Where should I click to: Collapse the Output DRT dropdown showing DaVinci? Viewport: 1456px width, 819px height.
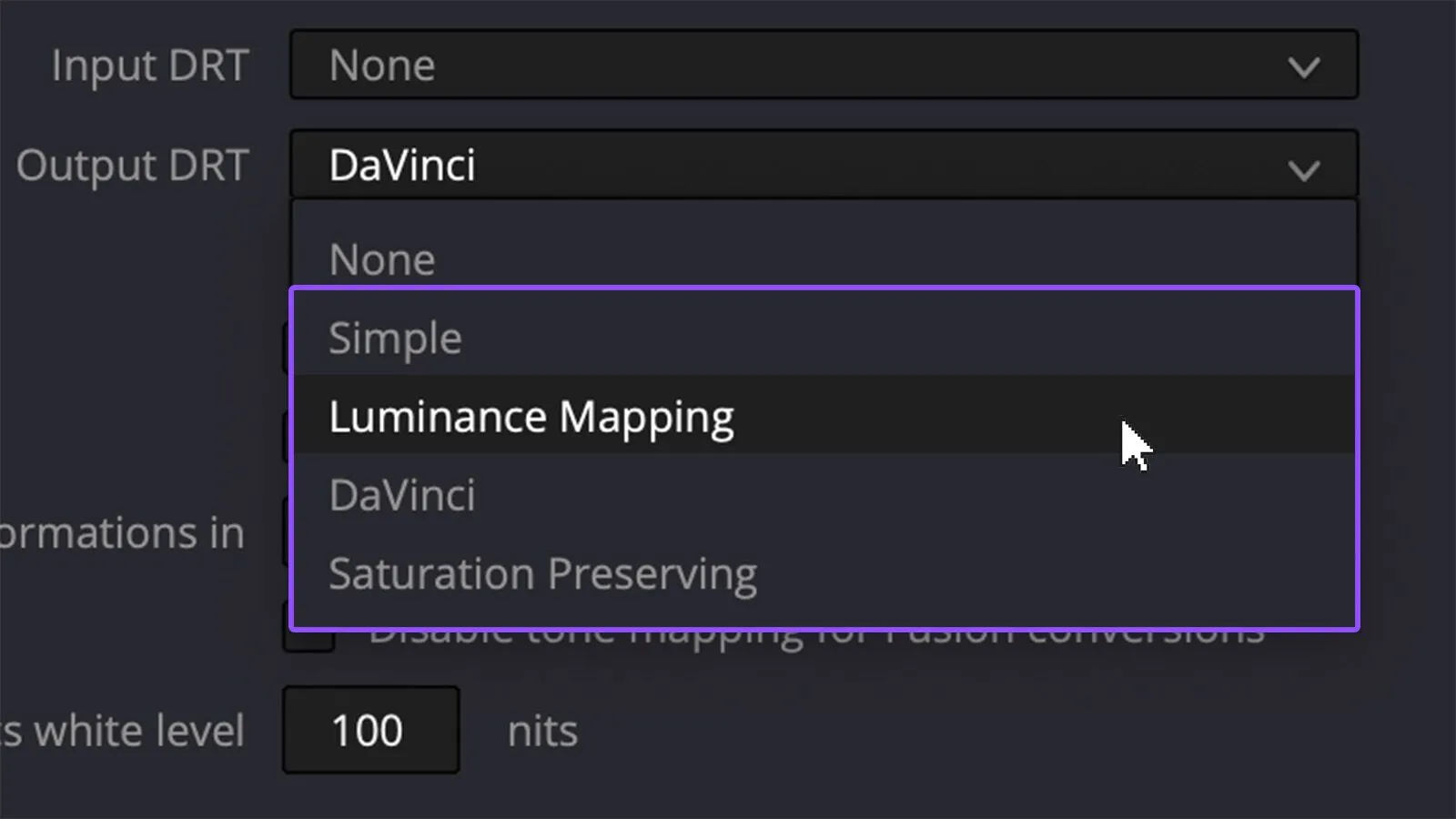(824, 165)
